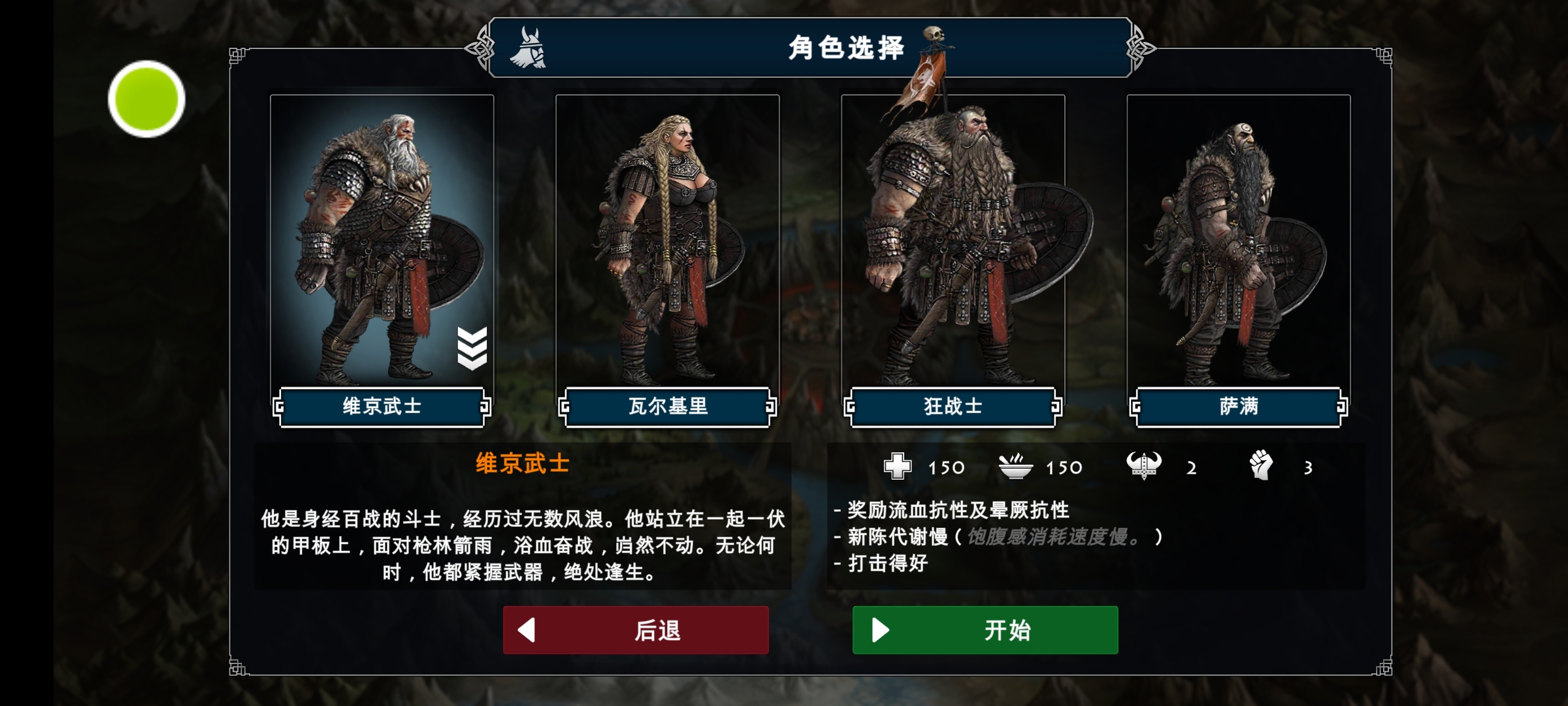Select the 狂战士 name tab

(953, 407)
